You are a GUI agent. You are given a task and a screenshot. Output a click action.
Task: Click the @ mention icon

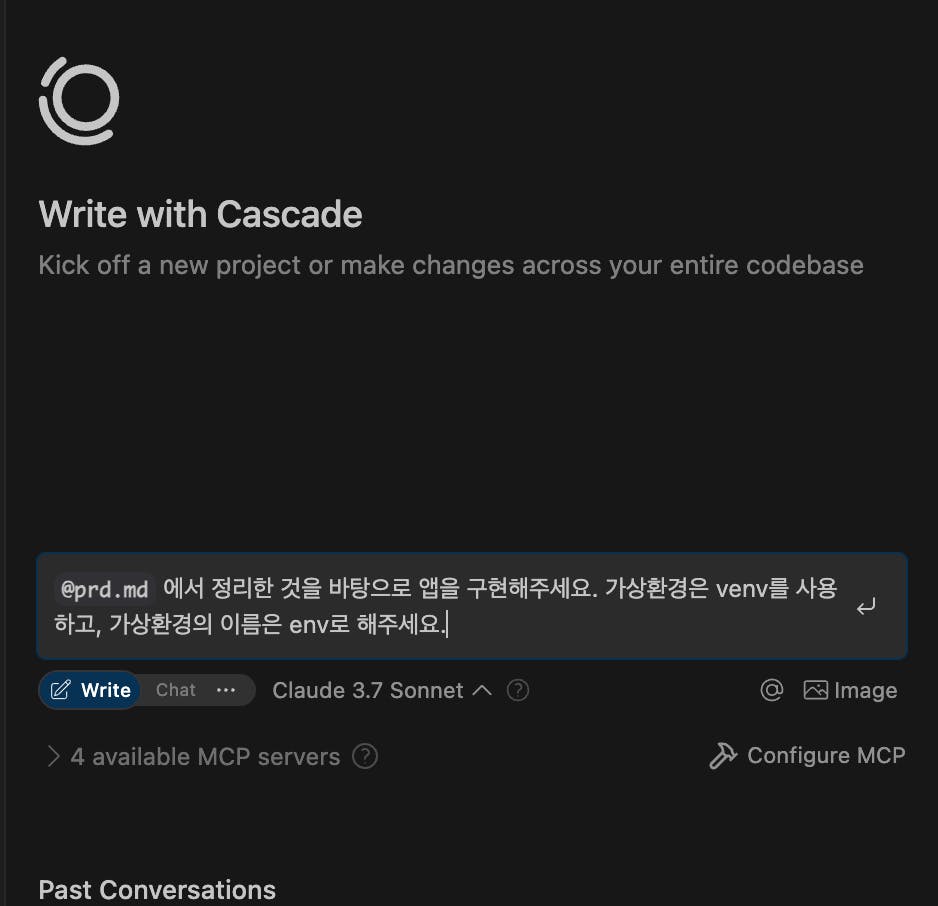[x=771, y=690]
